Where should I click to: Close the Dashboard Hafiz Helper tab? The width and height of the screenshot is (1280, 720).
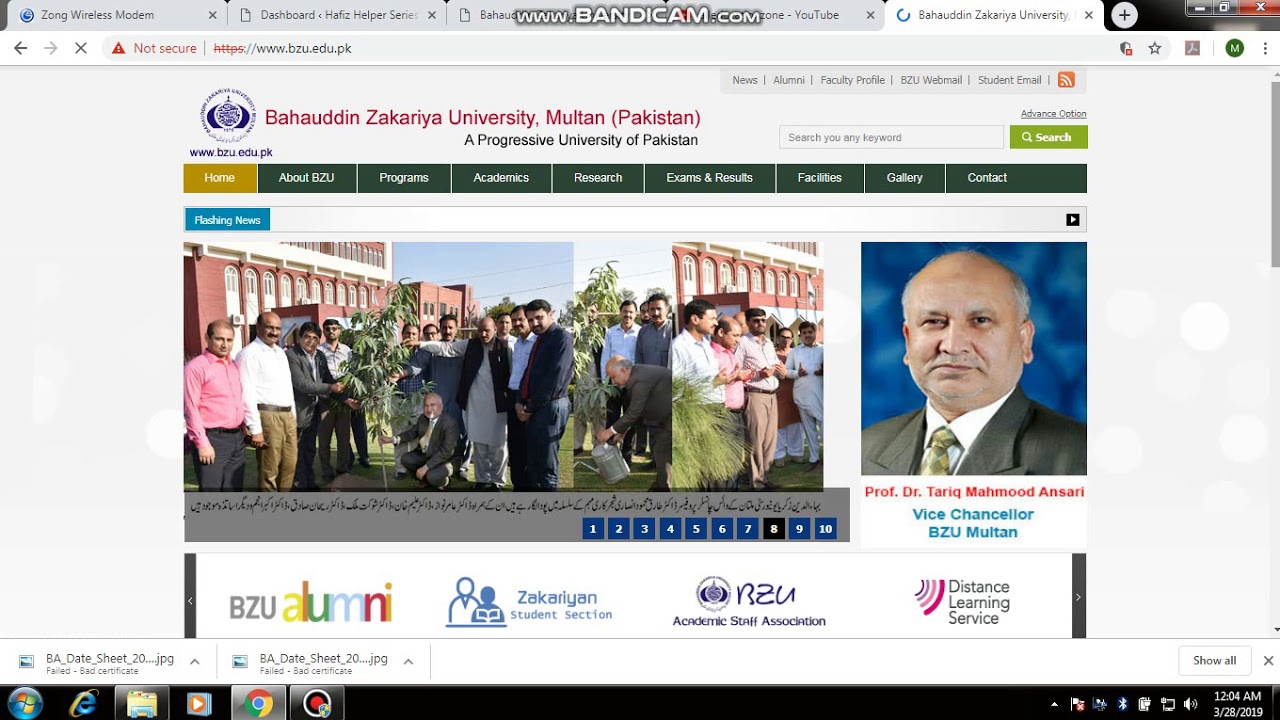pos(432,15)
